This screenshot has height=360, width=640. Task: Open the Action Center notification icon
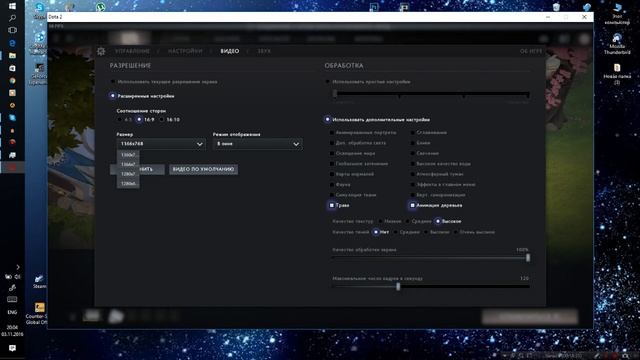[12, 348]
